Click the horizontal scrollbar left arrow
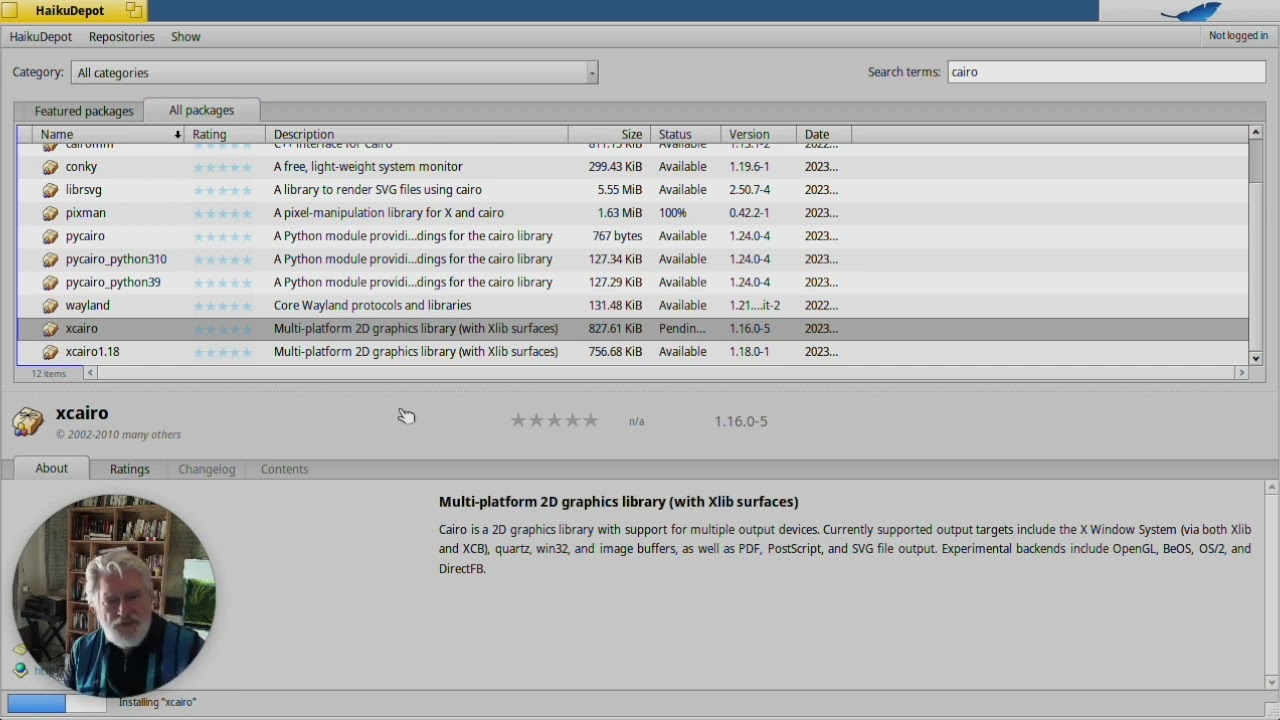1280x720 pixels. (x=90, y=373)
